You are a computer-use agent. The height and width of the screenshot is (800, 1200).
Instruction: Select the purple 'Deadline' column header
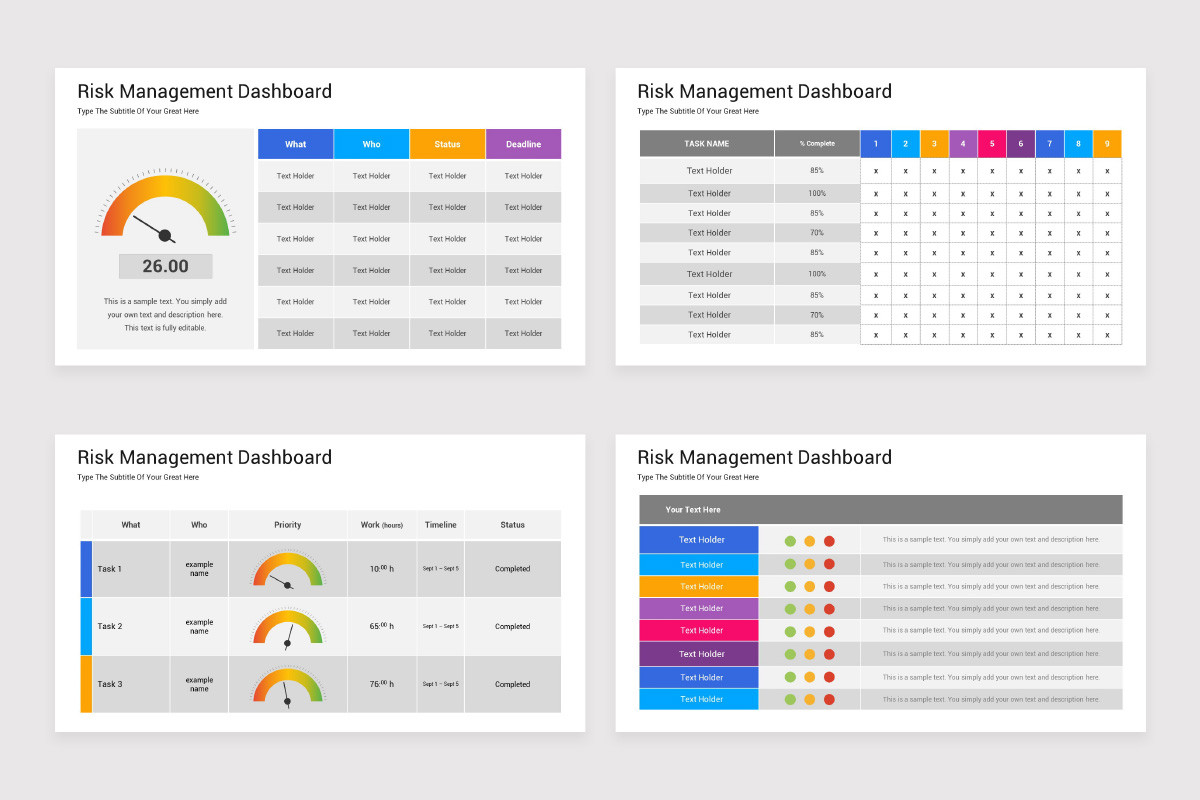[523, 144]
